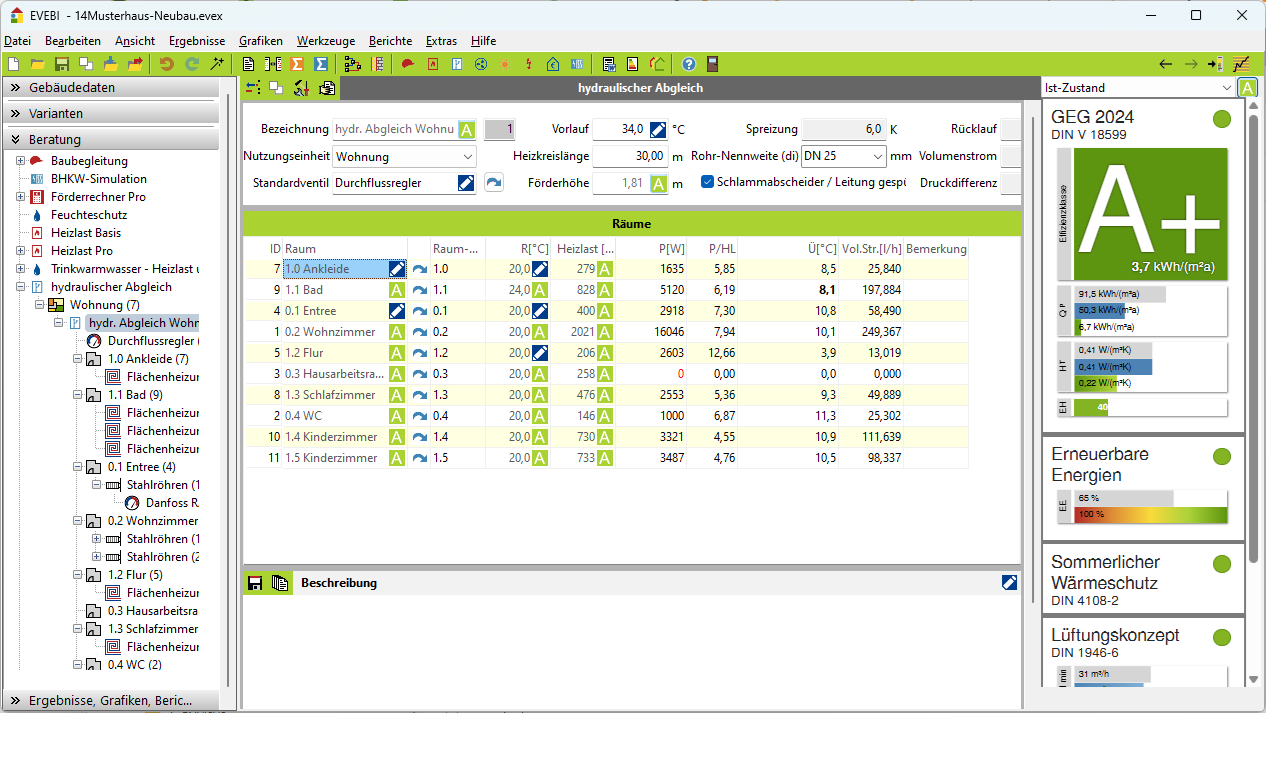Image resolution: width=1266 pixels, height=766 pixels.
Task: Click the undo arrow icon
Action: pyautogui.click(x=166, y=64)
